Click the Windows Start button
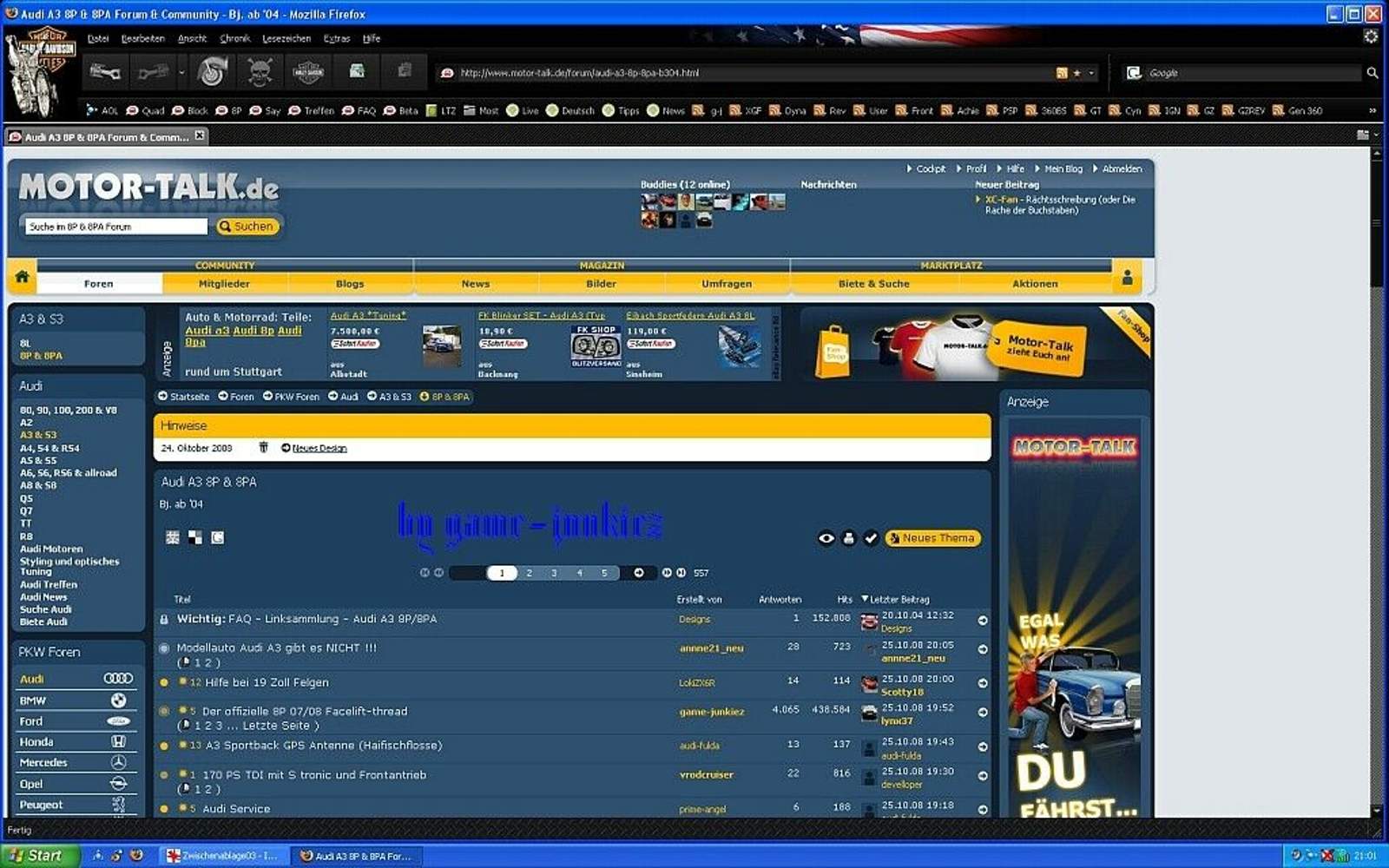This screenshot has width=1389, height=868. (x=39, y=855)
